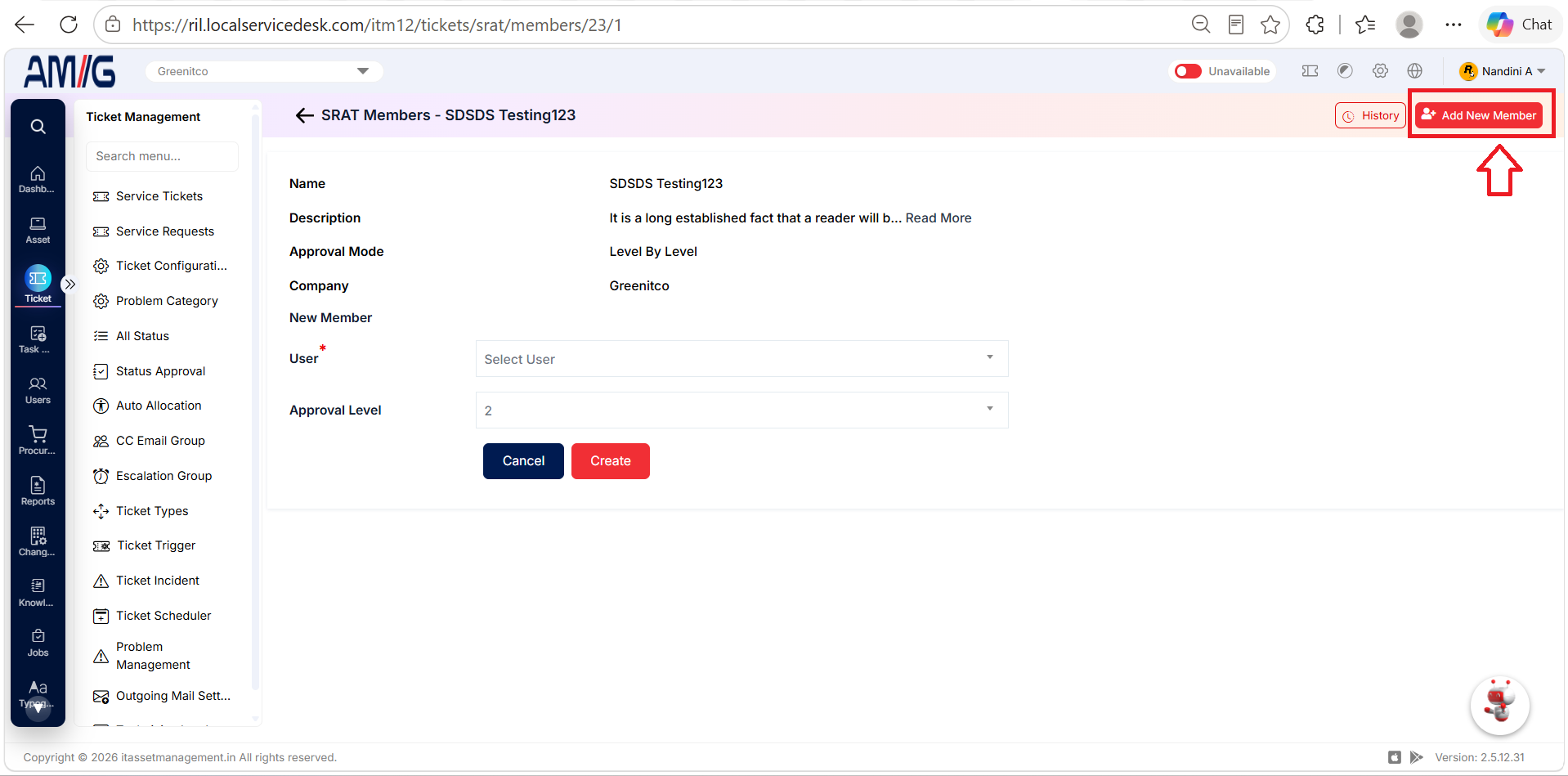Image resolution: width=1568 pixels, height=776 pixels.
Task: Open the settings gear in header
Action: (x=1380, y=71)
